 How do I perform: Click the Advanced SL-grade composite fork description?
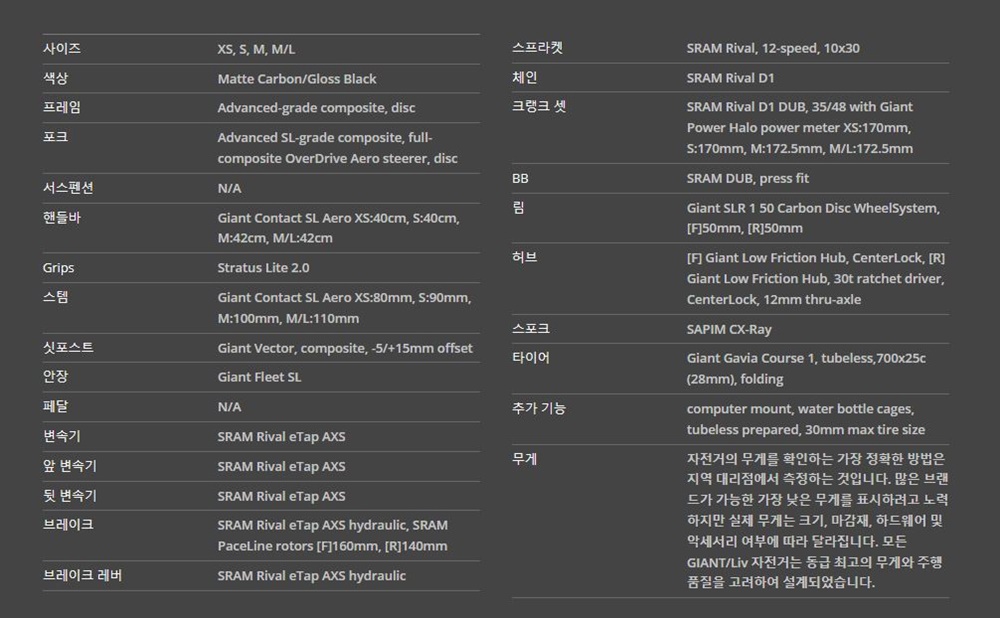[337, 148]
